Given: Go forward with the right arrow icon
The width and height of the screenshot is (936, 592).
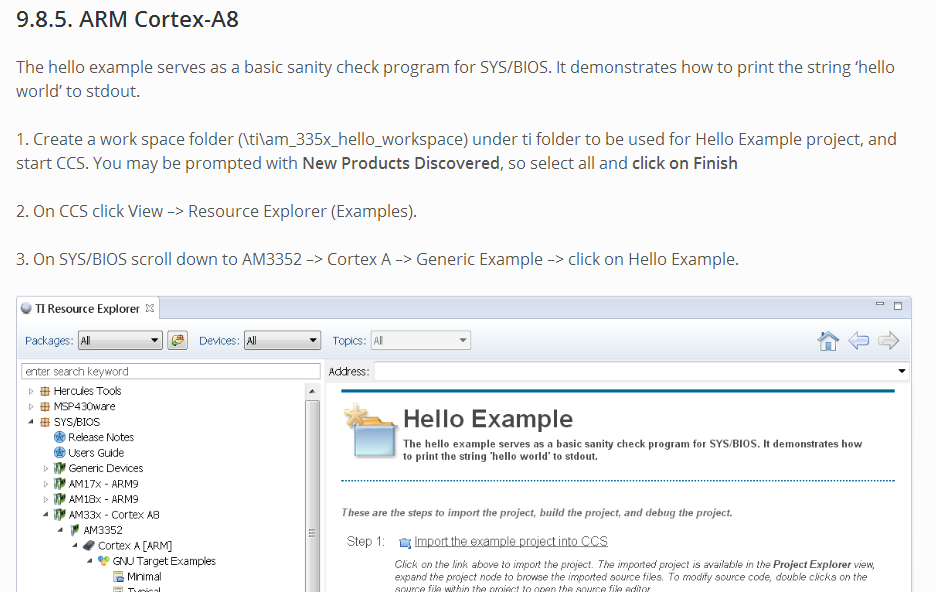Looking at the screenshot, I should (x=888, y=341).
